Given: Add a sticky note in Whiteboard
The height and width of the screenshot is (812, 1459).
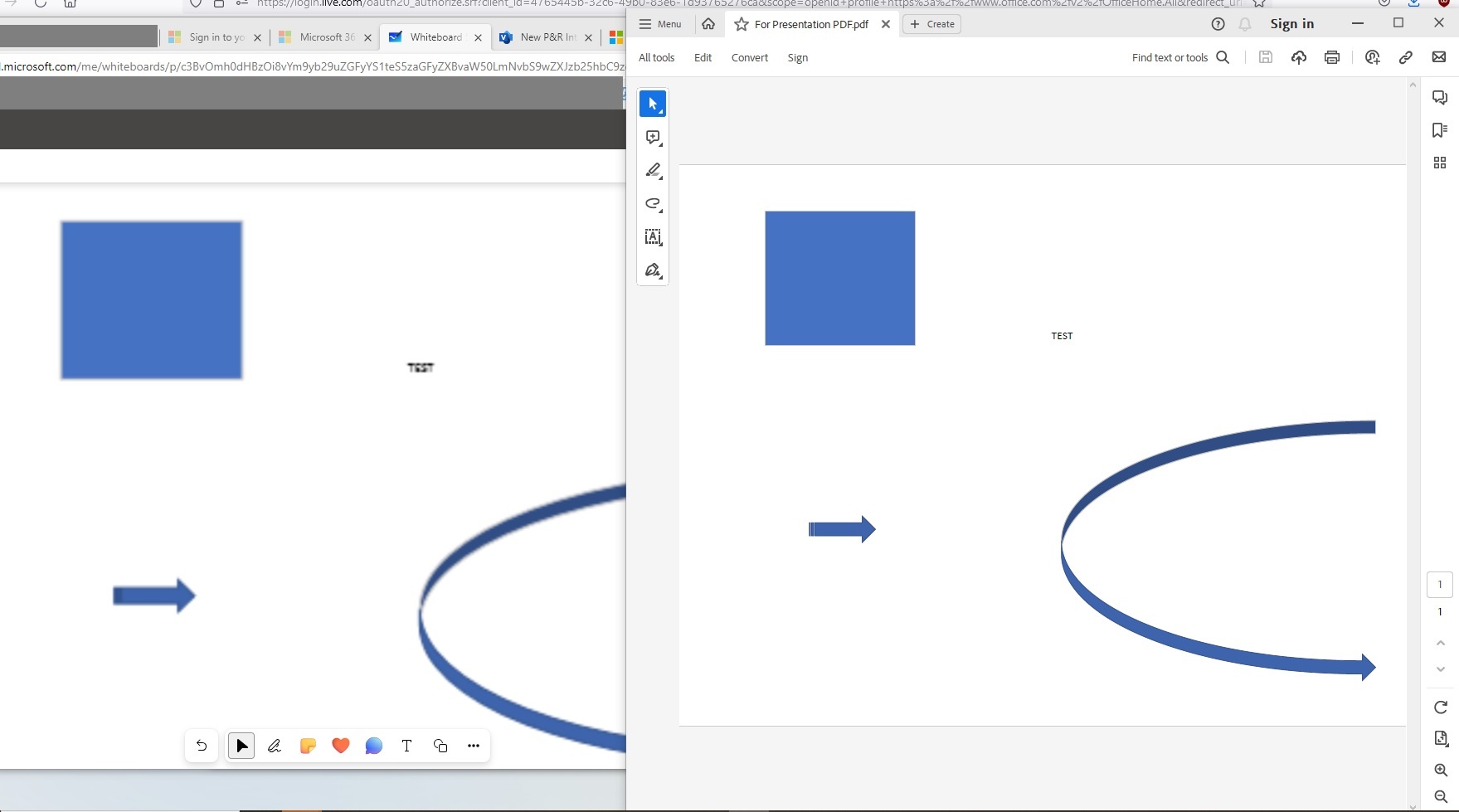Looking at the screenshot, I should coord(308,746).
